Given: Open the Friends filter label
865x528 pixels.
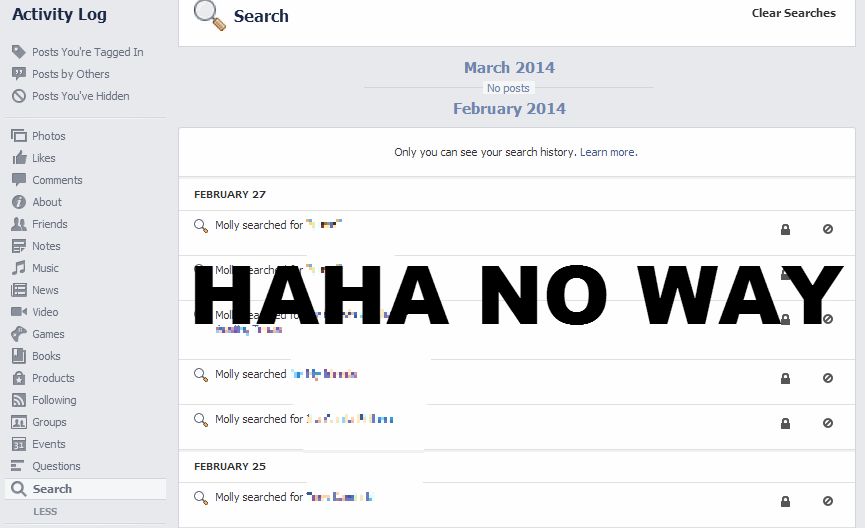Looking at the screenshot, I should pyautogui.click(x=50, y=224).
